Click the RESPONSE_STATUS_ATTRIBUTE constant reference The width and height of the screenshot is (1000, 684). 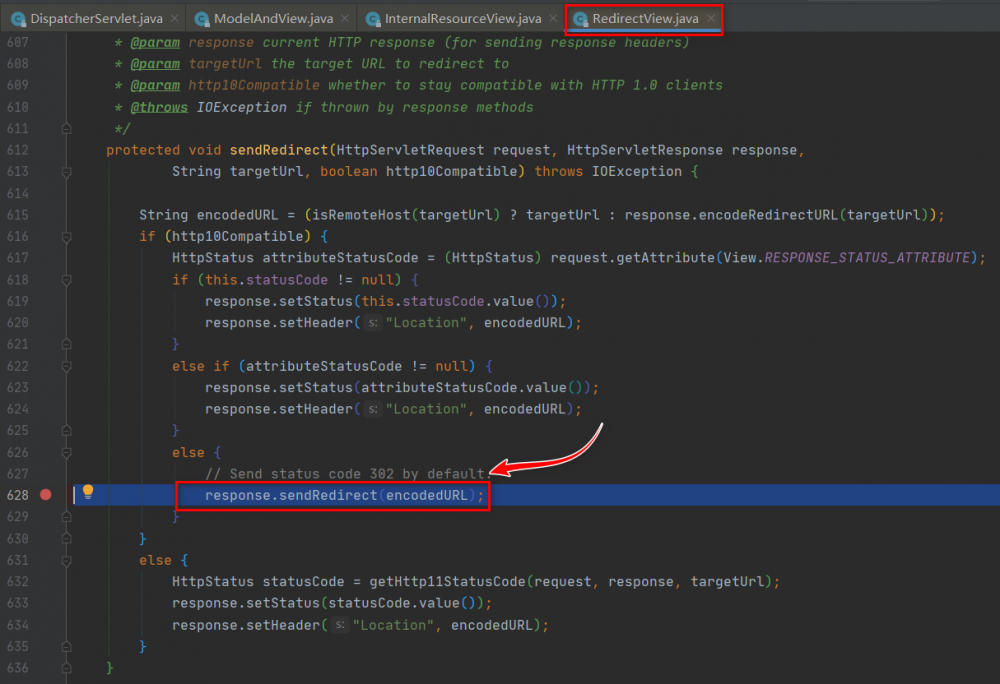(x=867, y=258)
